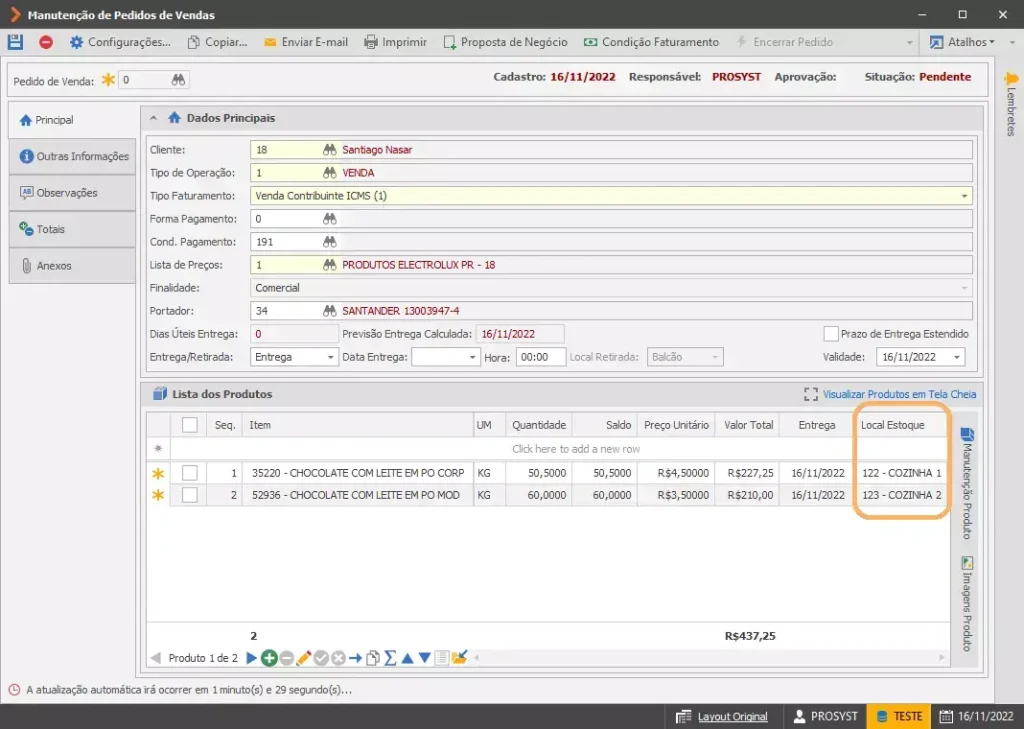Open Tipo Faturamento dropdown
The height and width of the screenshot is (729, 1024).
point(964,196)
